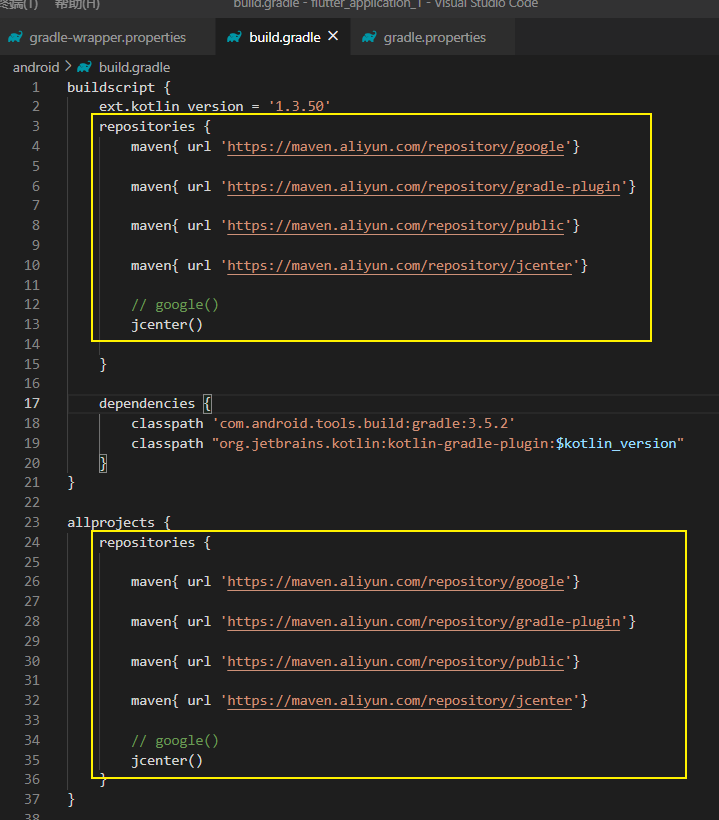Click the closing bracket on line 20
The height and width of the screenshot is (820, 719).
[103, 463]
